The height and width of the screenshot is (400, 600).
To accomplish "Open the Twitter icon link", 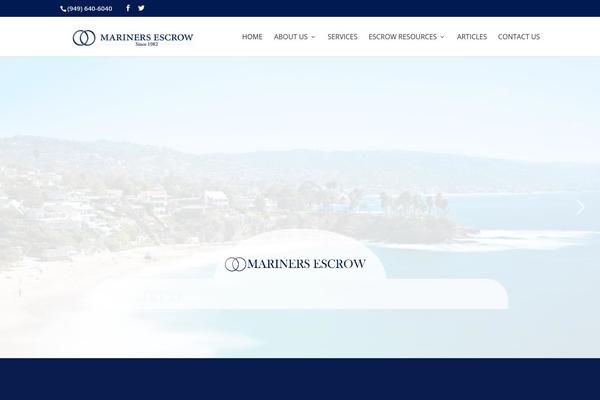I will [x=141, y=8].
